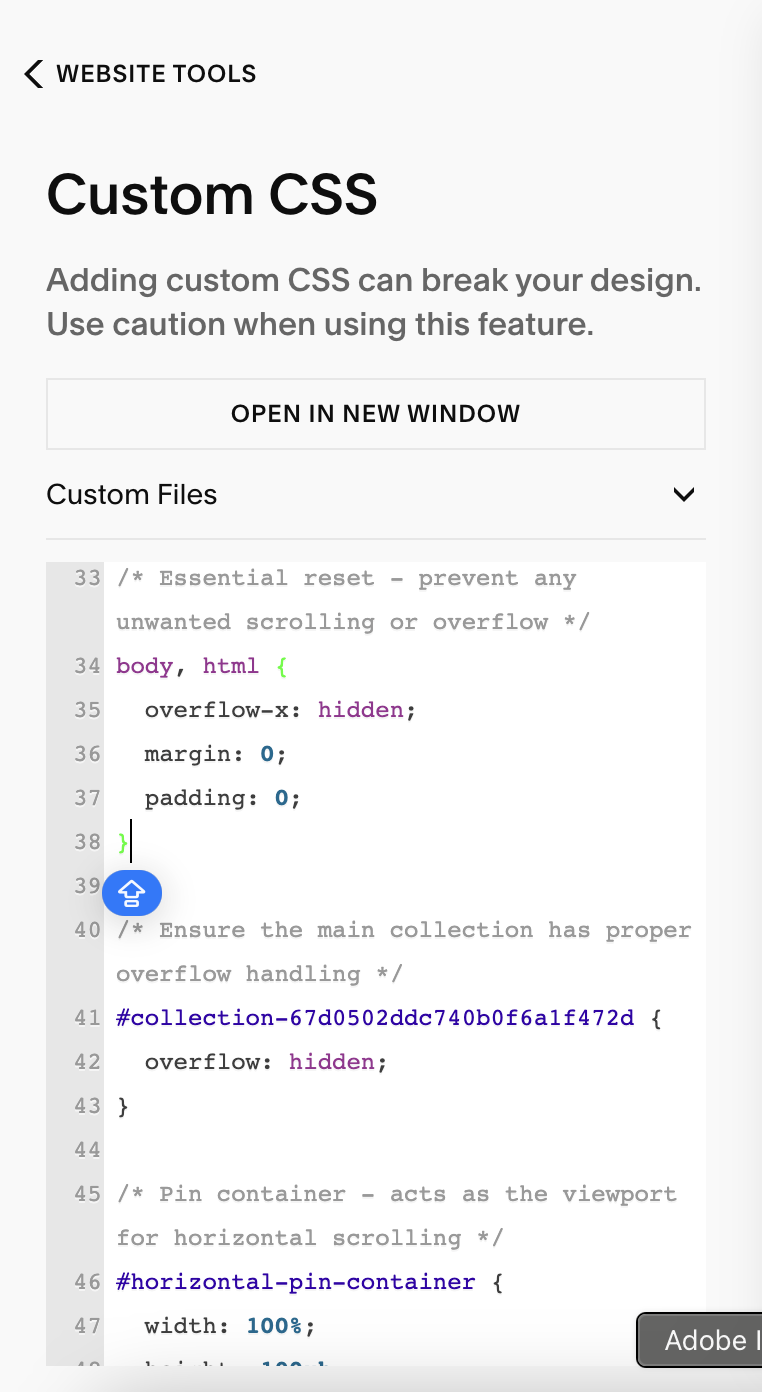
Task: Place cursor on overflow-x: hidden line
Action: click(280, 710)
